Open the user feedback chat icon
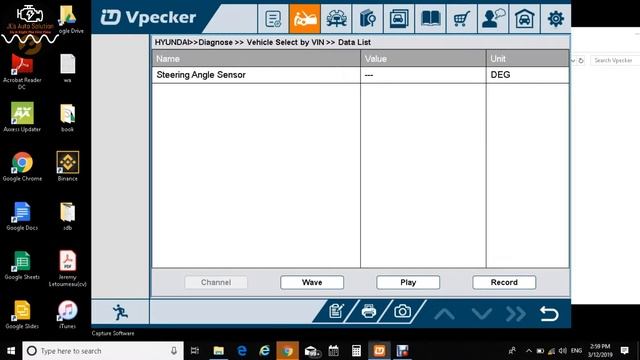This screenshot has width=640, height=360. [493, 19]
